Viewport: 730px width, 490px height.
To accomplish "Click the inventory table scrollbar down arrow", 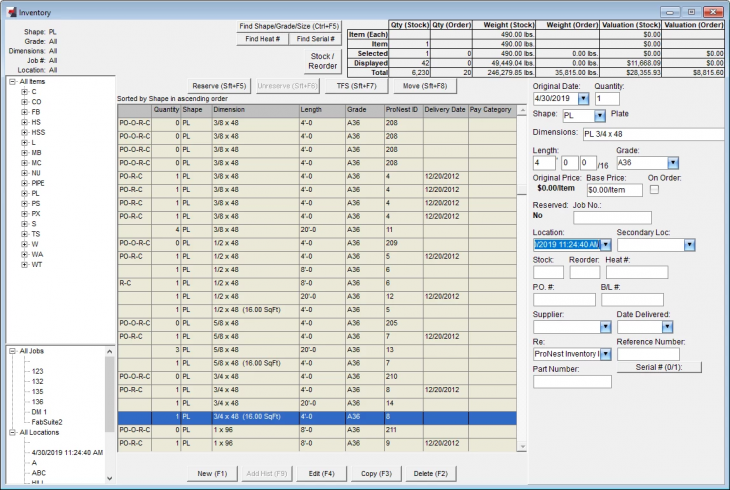I will pyautogui.click(x=522, y=447).
